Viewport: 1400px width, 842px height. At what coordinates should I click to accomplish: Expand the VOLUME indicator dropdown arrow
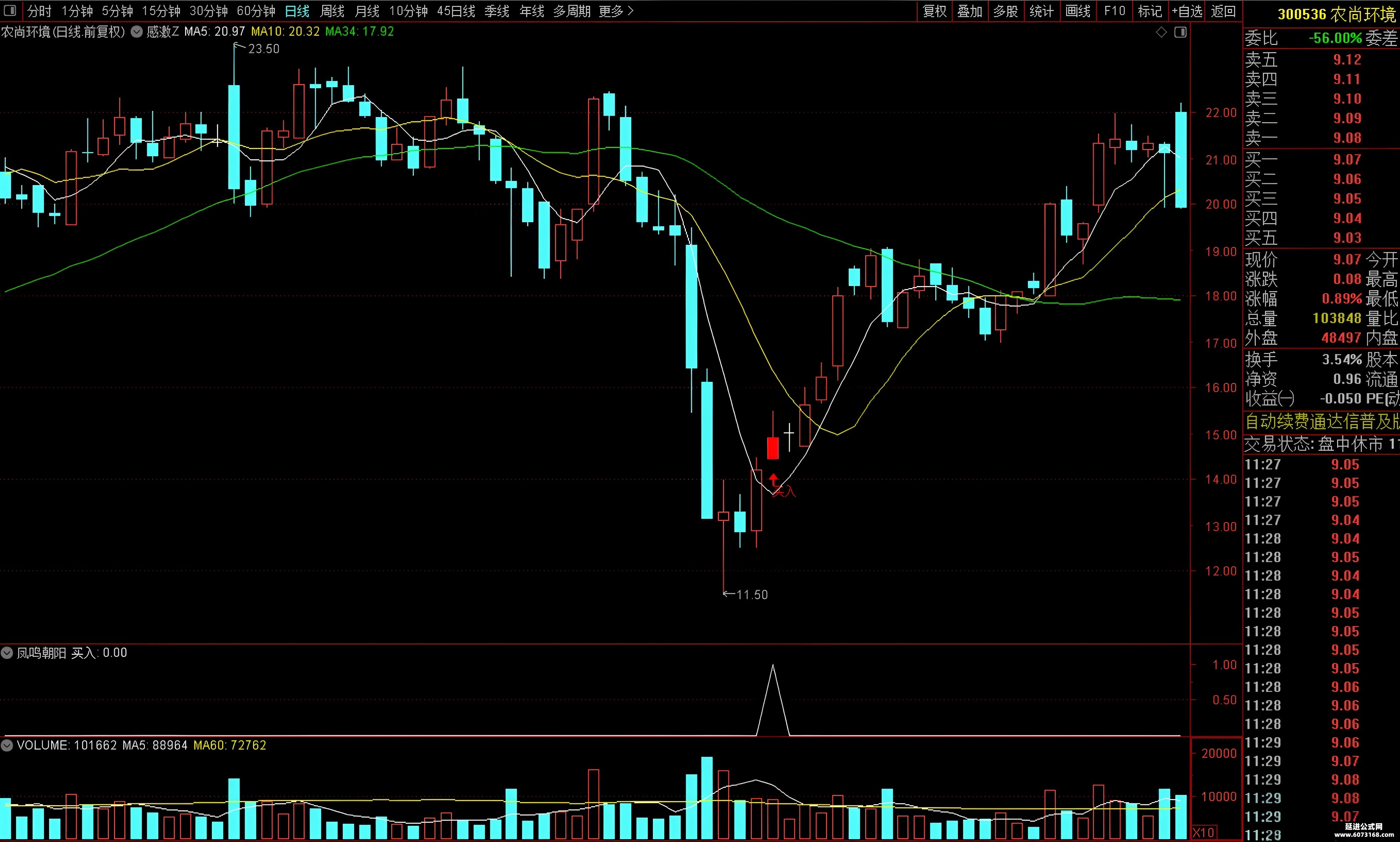click(x=7, y=746)
